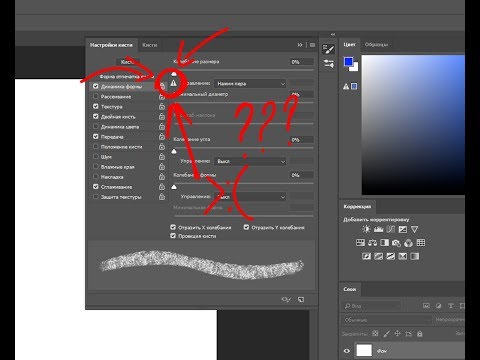This screenshot has width=480, height=360.
Task: Click the Колебание размера percent field
Action: coord(302,62)
